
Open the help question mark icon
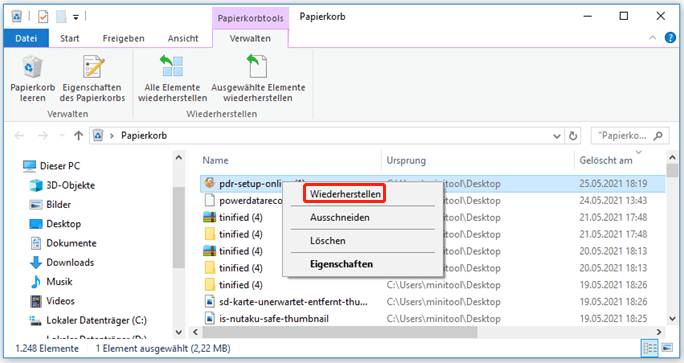tap(670, 38)
